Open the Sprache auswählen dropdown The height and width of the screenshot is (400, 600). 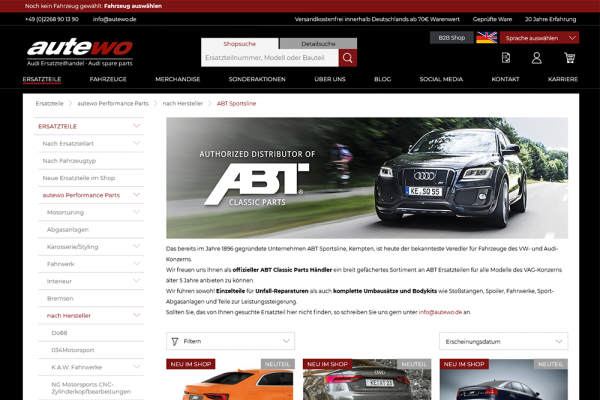(x=539, y=38)
